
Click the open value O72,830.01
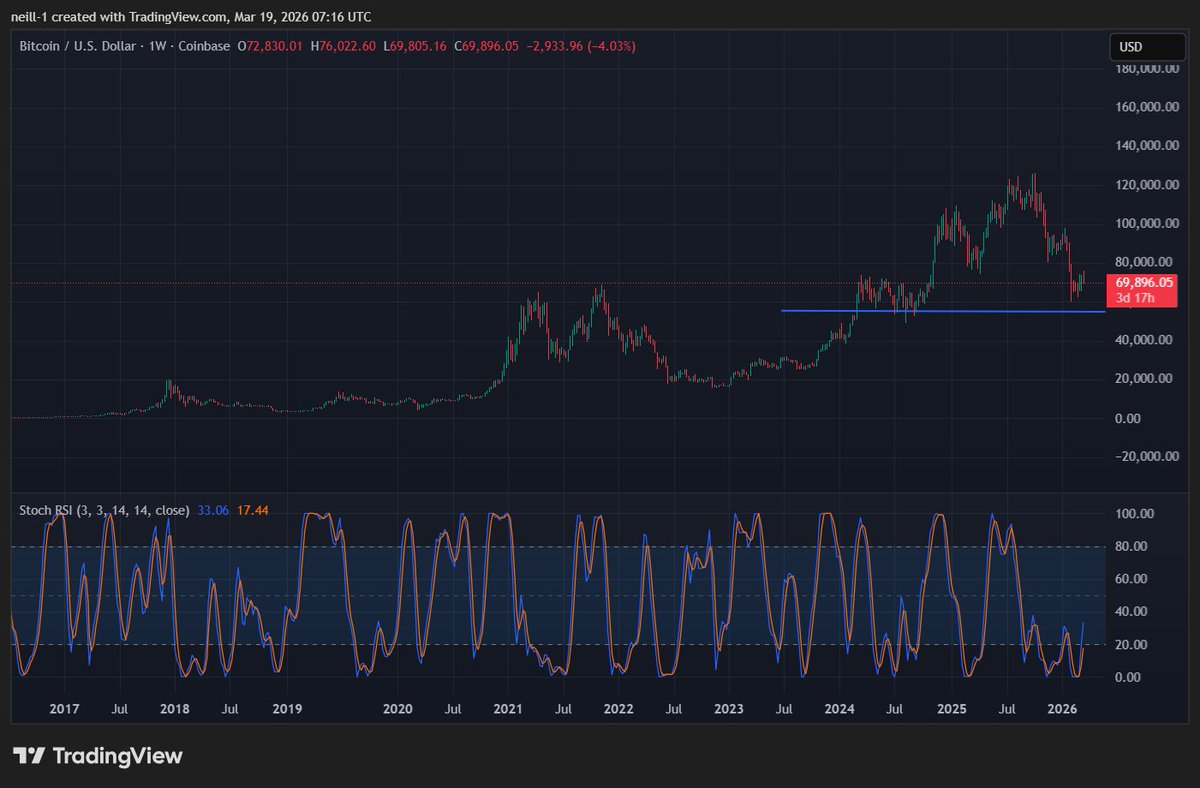click(271, 47)
